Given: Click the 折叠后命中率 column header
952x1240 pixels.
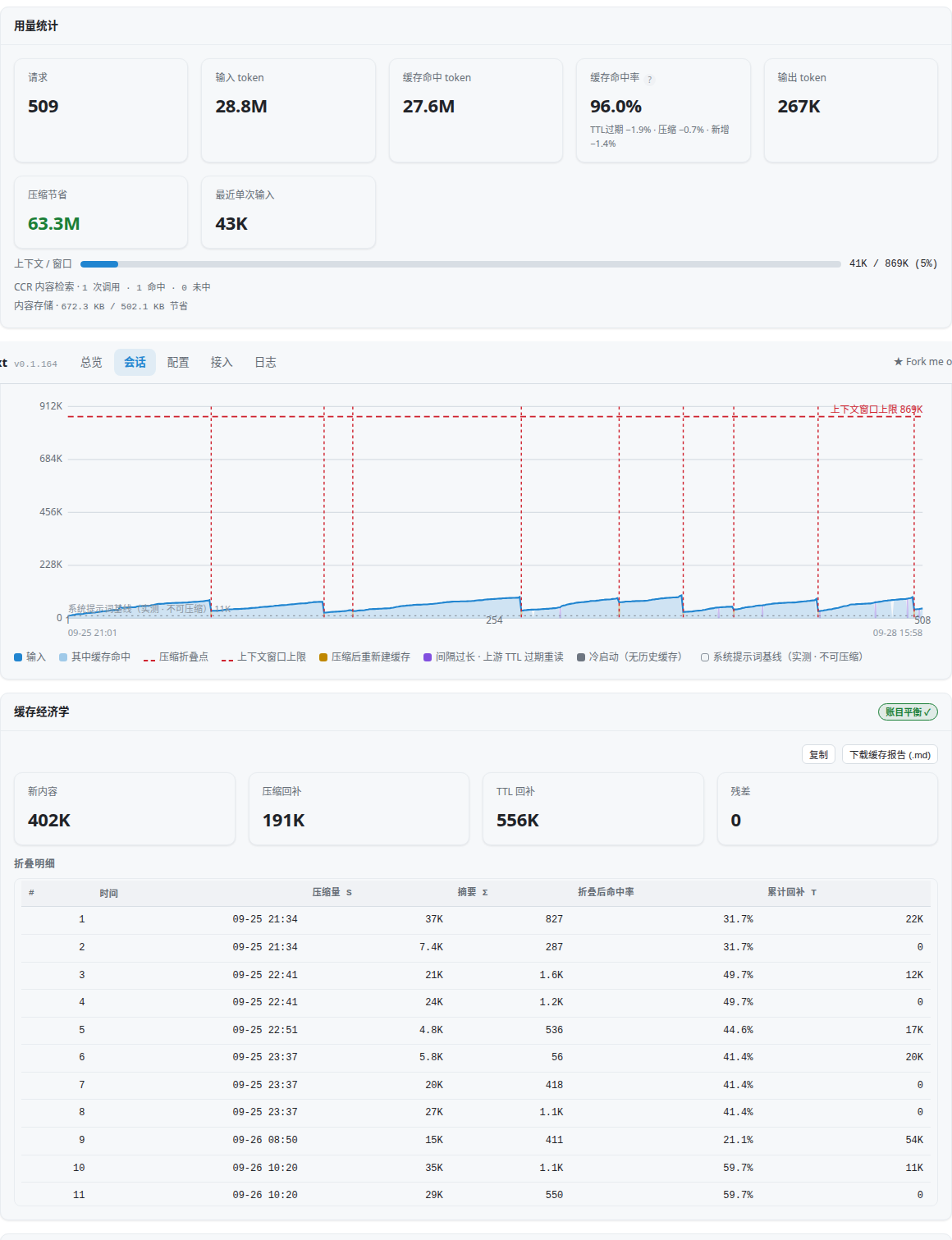Looking at the screenshot, I should pyautogui.click(x=606, y=892).
